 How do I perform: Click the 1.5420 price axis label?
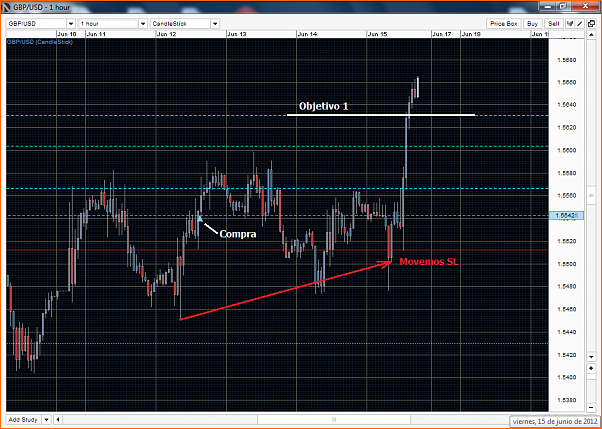click(x=566, y=355)
